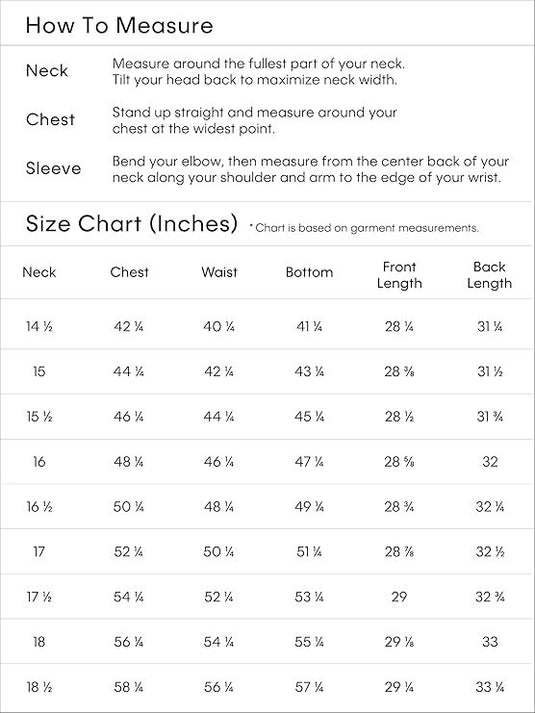Click waist value 56 ¼ in last row
The width and height of the screenshot is (535, 713).
pyautogui.click(x=219, y=687)
